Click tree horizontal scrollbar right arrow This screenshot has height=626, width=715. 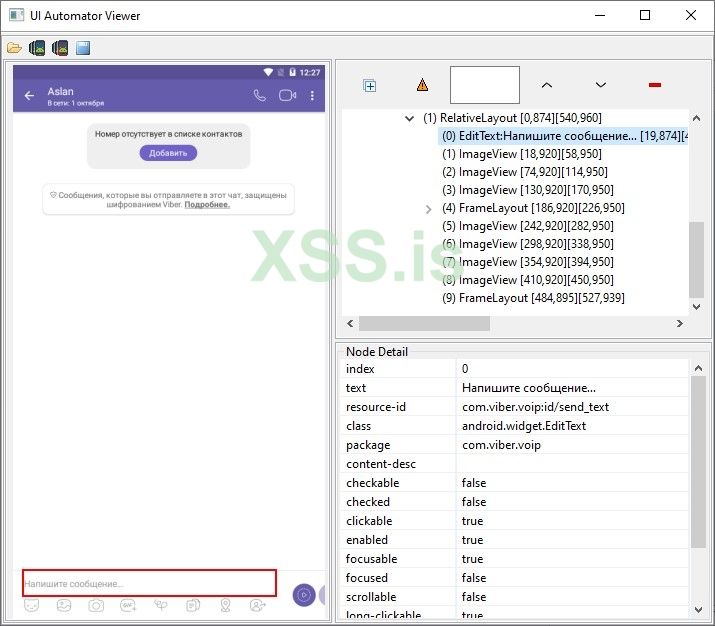[x=679, y=323]
